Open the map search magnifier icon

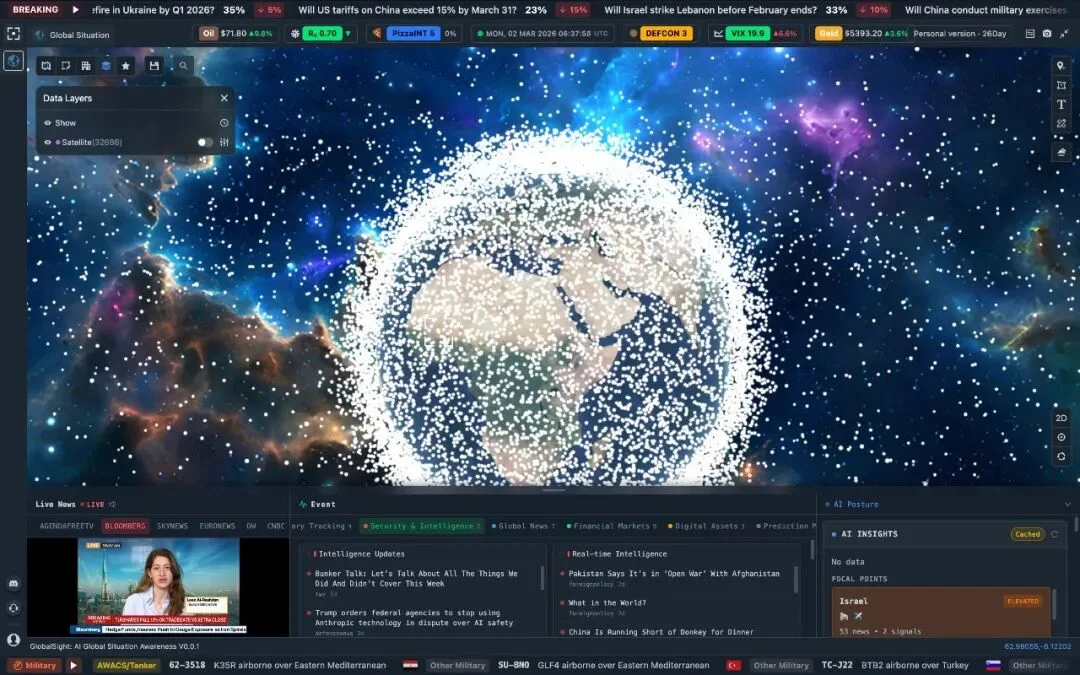click(x=183, y=66)
